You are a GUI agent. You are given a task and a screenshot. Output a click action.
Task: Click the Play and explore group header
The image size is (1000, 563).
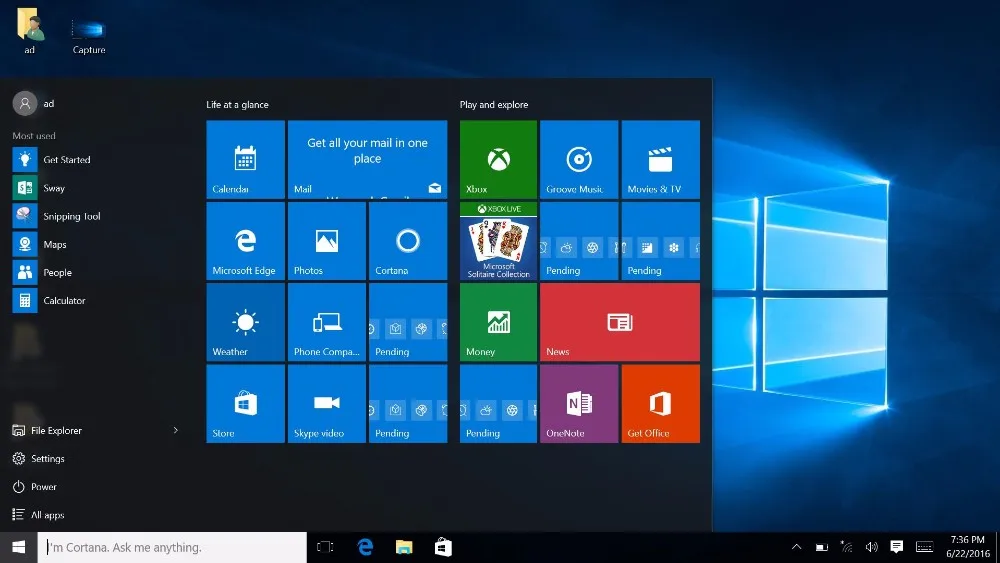[494, 105]
